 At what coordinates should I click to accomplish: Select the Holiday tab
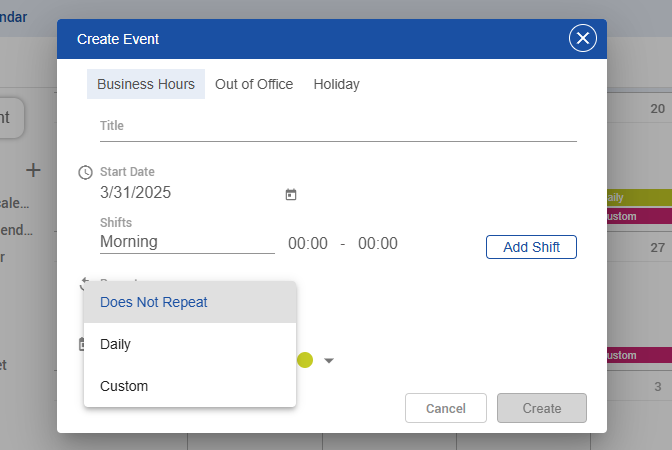coord(336,84)
